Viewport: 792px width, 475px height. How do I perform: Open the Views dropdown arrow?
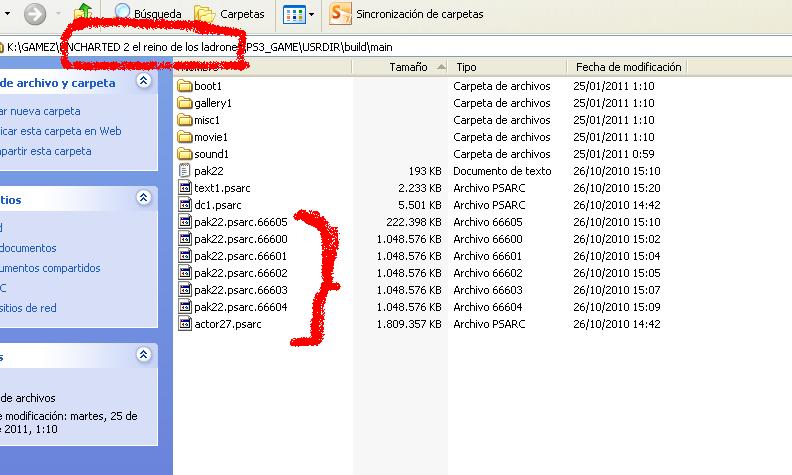tap(312, 14)
